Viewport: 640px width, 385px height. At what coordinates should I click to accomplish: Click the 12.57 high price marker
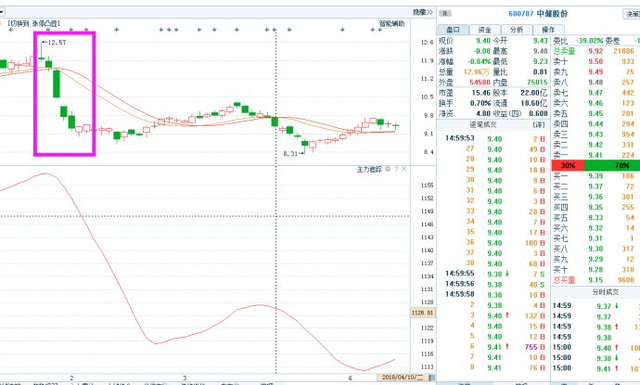55,42
